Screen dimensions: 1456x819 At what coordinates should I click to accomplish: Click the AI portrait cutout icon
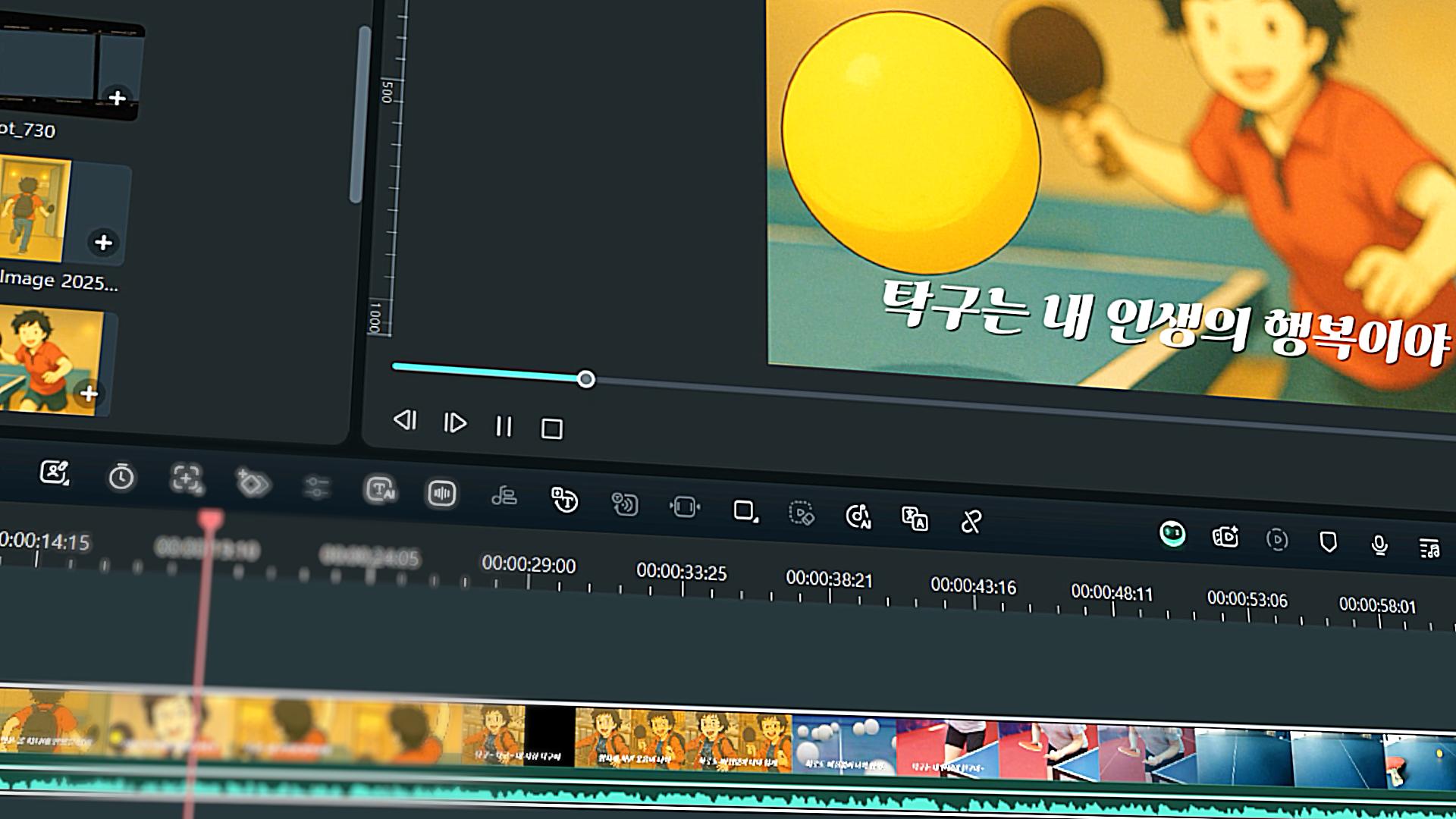pyautogui.click(x=54, y=472)
